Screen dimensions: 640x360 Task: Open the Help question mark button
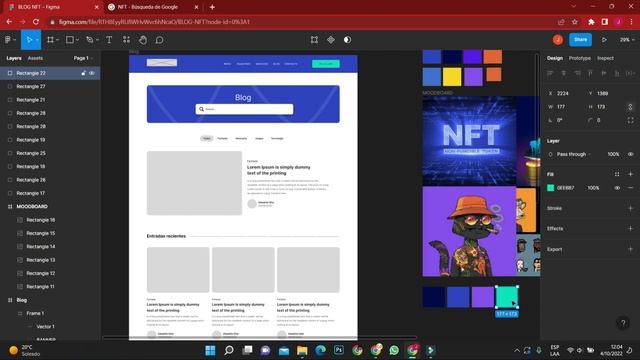(x=623, y=323)
